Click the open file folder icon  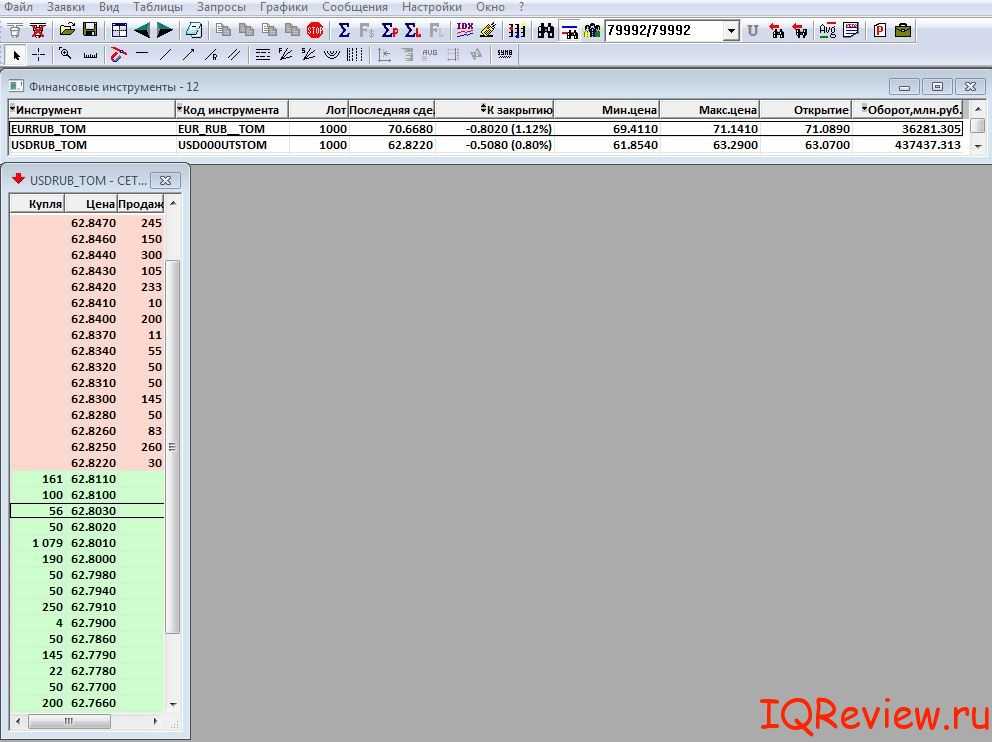pos(66,31)
